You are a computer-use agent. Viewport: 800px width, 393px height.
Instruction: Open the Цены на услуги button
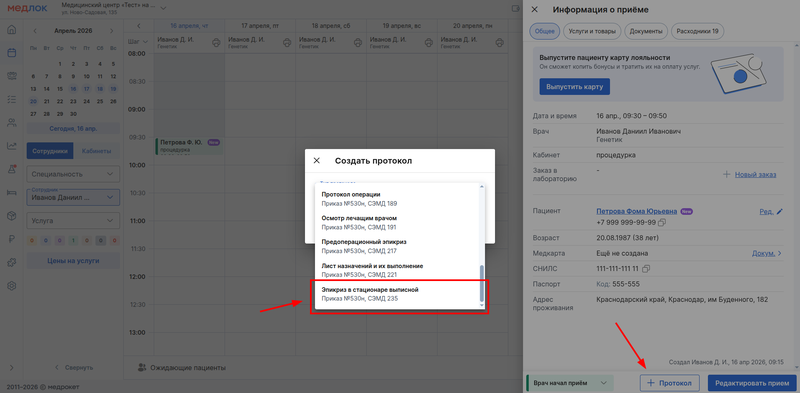(73, 261)
